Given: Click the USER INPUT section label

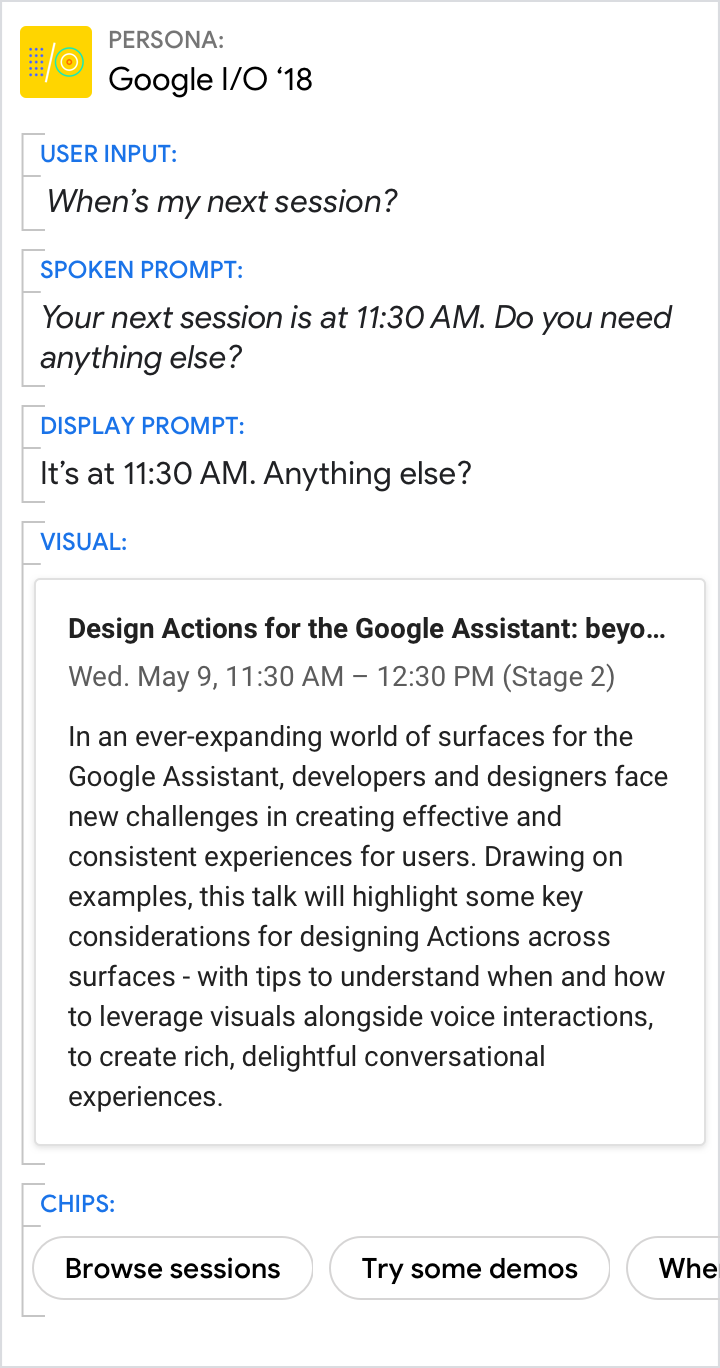Looking at the screenshot, I should [x=109, y=154].
